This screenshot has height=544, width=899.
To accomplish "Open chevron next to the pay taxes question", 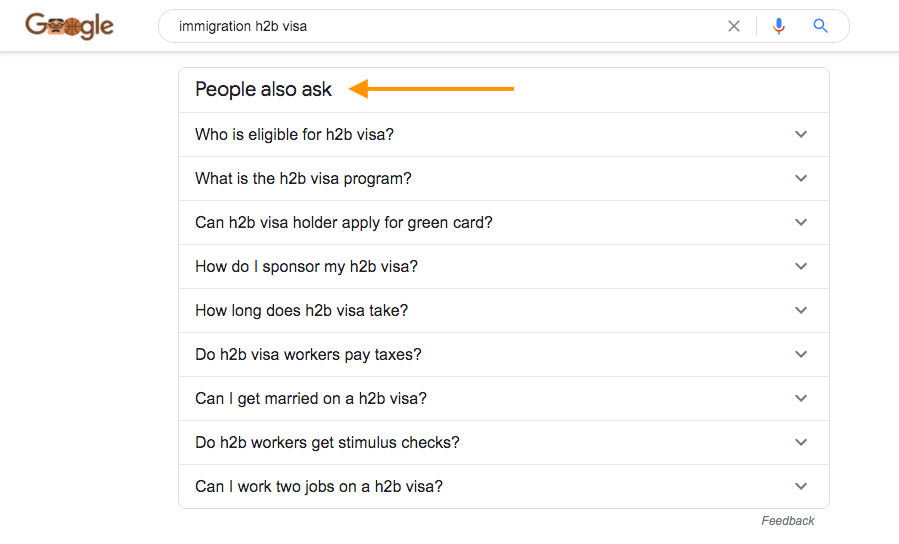I will (801, 354).
